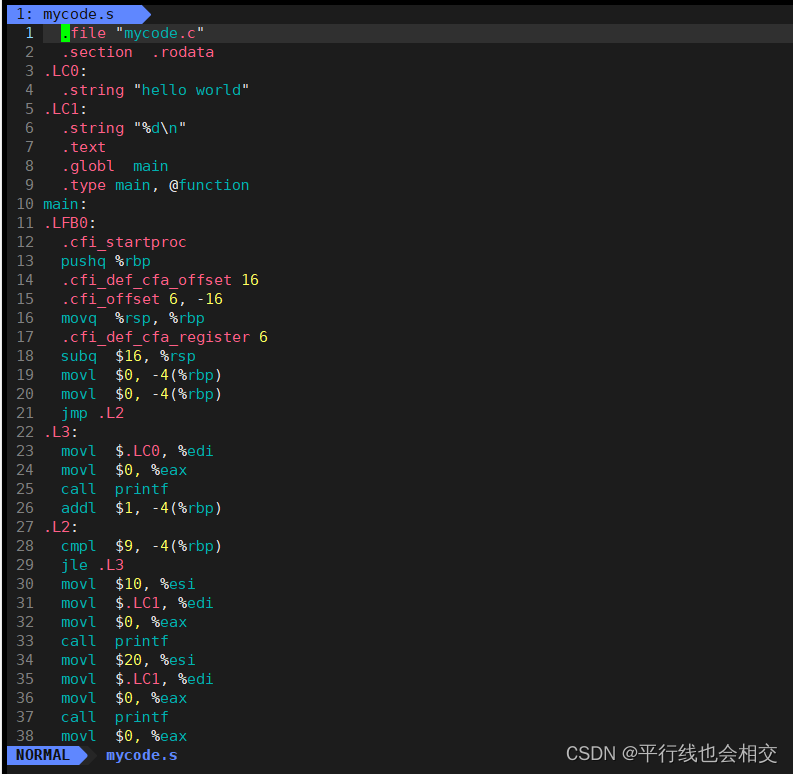Screen dimensions: 793x774
Task: Click the '.text' directive line
Action: tap(83, 147)
